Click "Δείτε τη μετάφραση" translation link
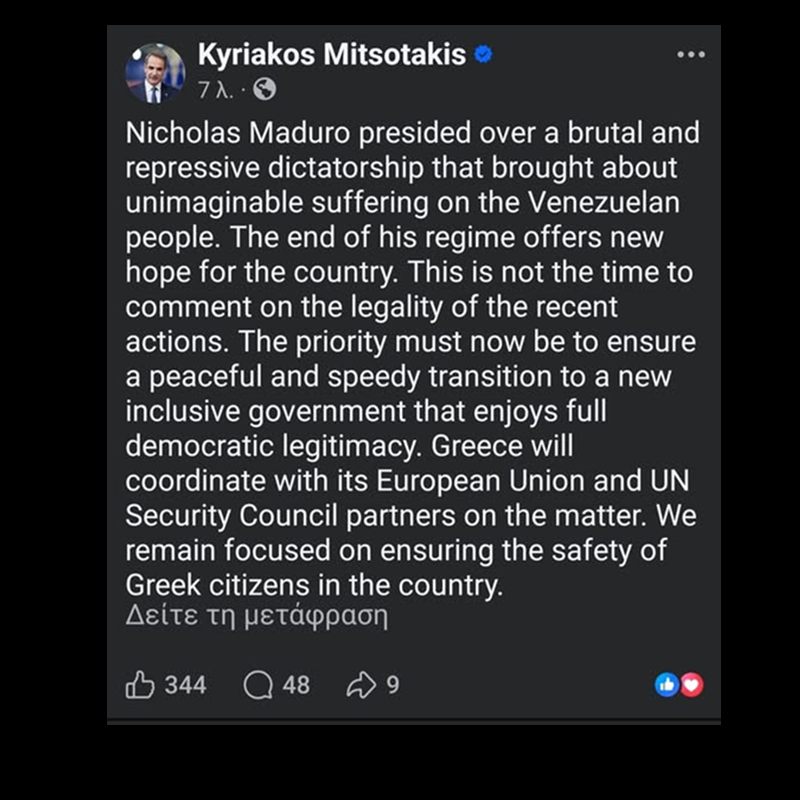This screenshot has width=800, height=800. pos(256,614)
